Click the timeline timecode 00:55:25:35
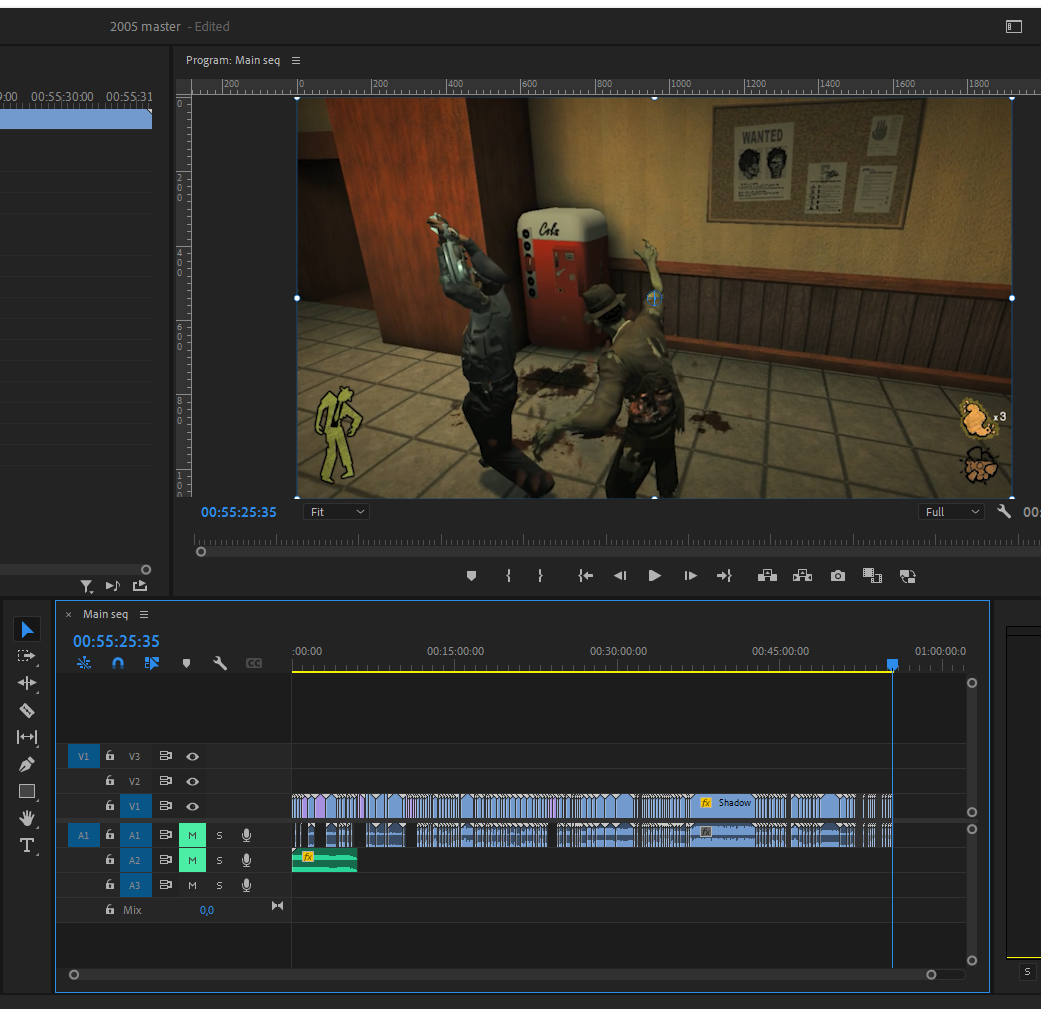1041x1009 pixels. click(116, 641)
